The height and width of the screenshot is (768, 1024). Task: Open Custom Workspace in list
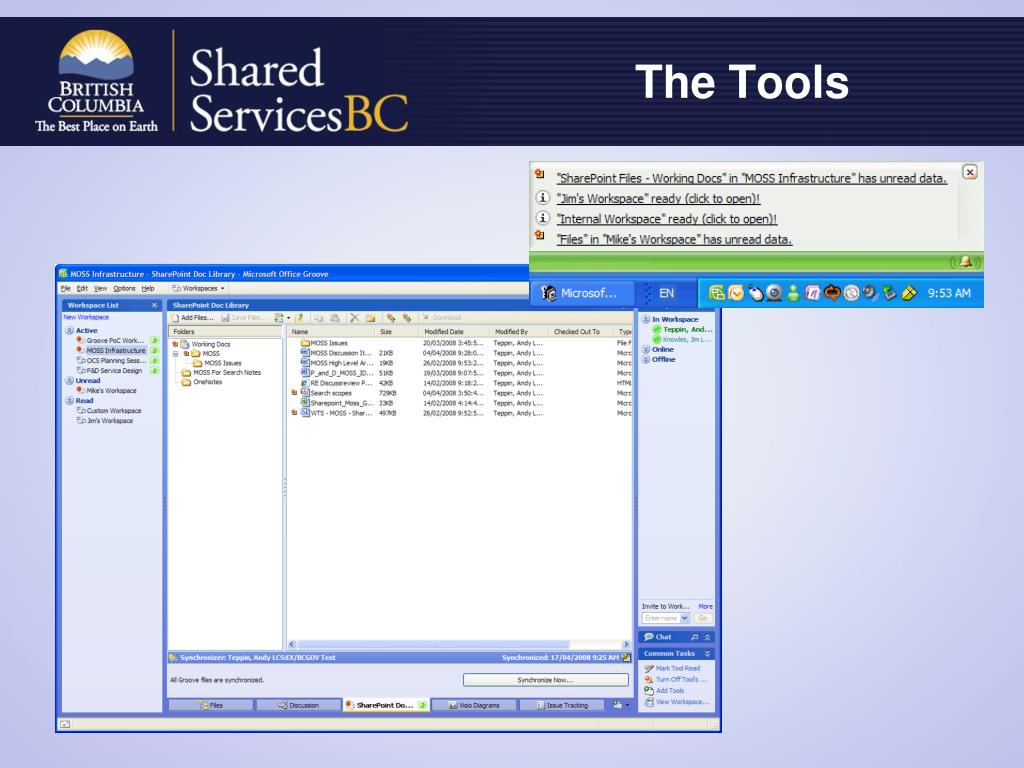click(114, 411)
